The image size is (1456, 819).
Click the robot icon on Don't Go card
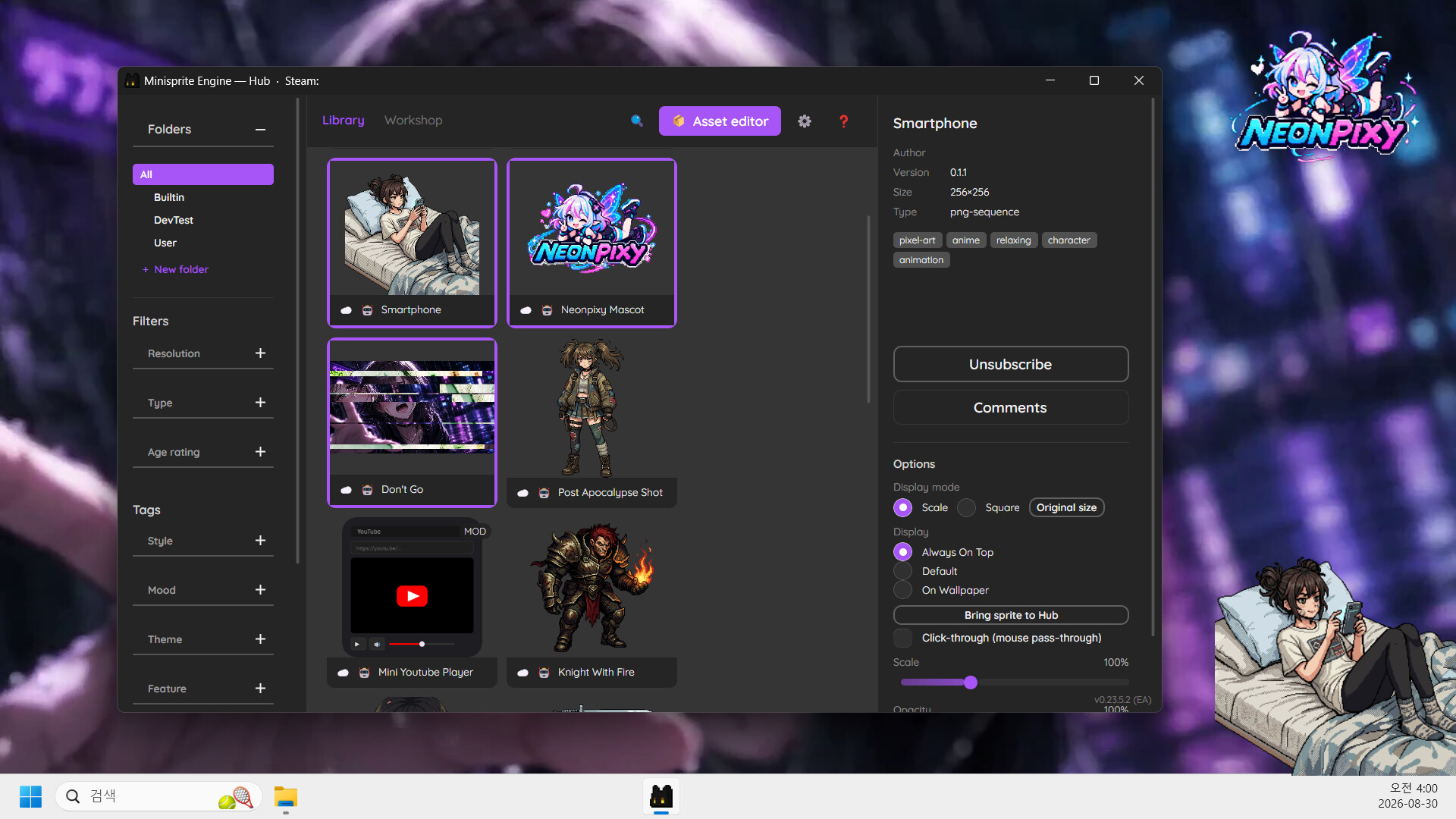[367, 490]
